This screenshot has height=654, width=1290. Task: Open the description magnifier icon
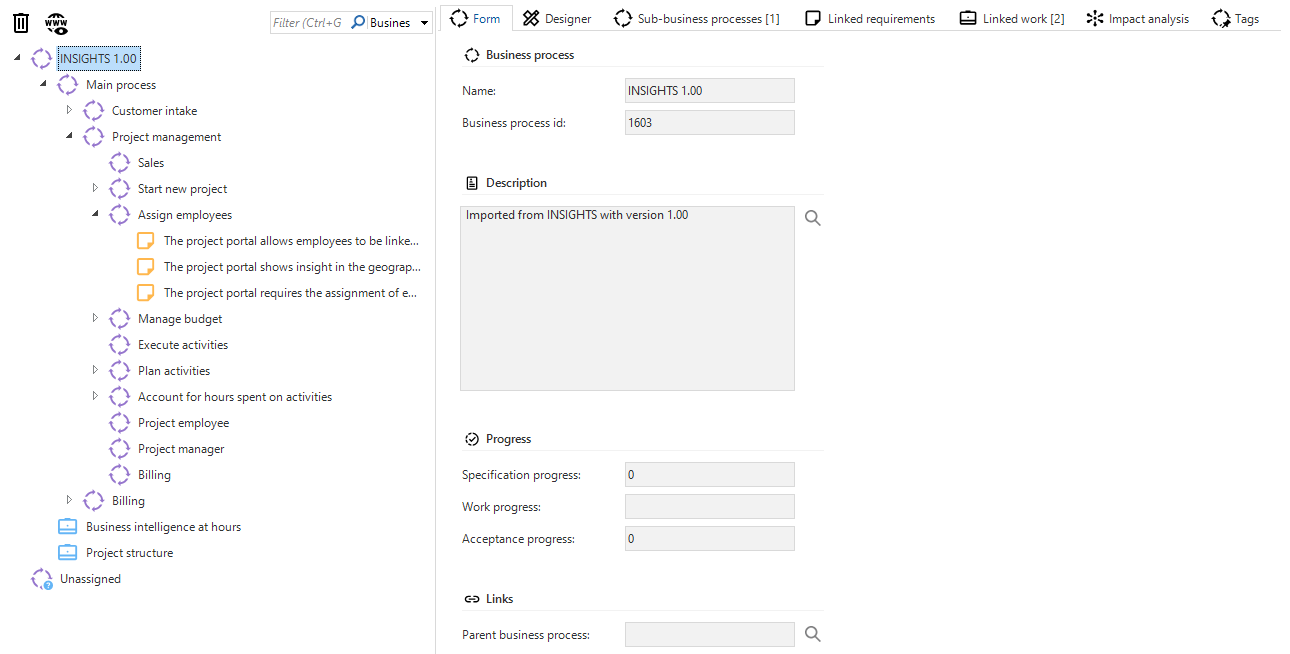click(x=812, y=218)
